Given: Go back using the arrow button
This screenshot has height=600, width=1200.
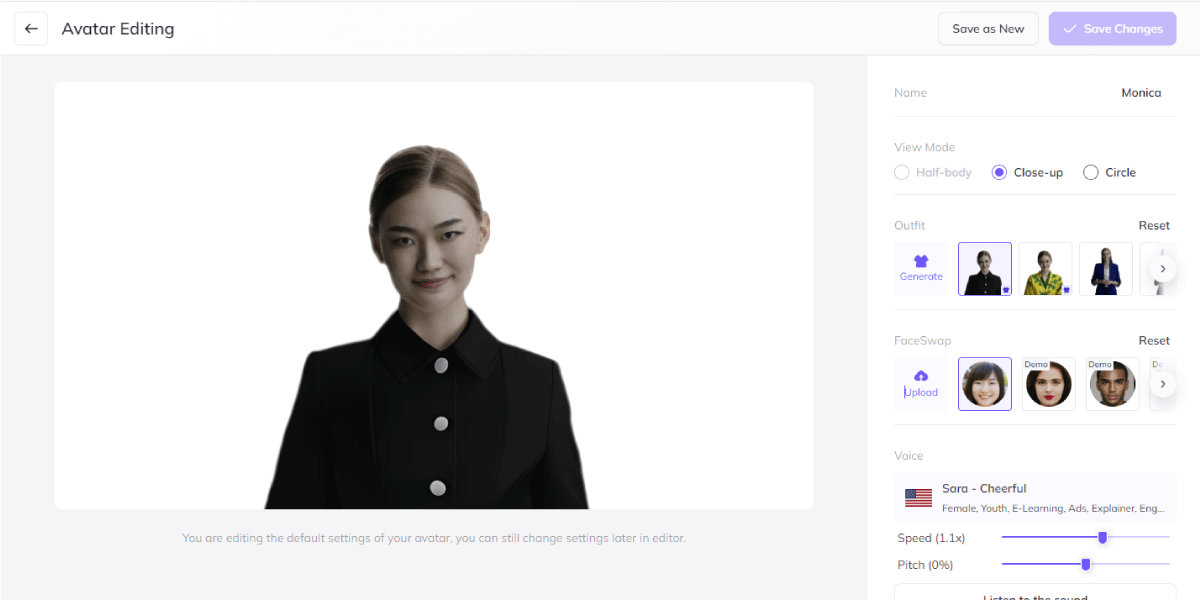Looking at the screenshot, I should (31, 29).
